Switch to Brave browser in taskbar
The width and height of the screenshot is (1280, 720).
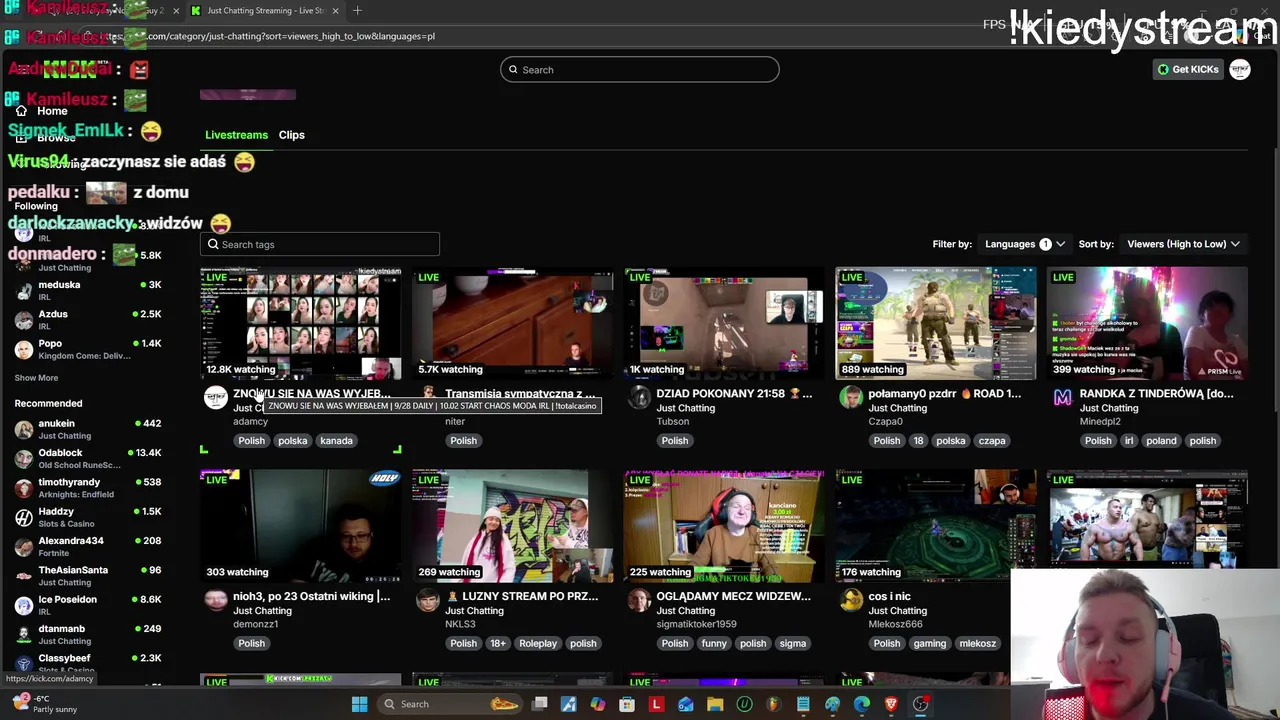(891, 704)
